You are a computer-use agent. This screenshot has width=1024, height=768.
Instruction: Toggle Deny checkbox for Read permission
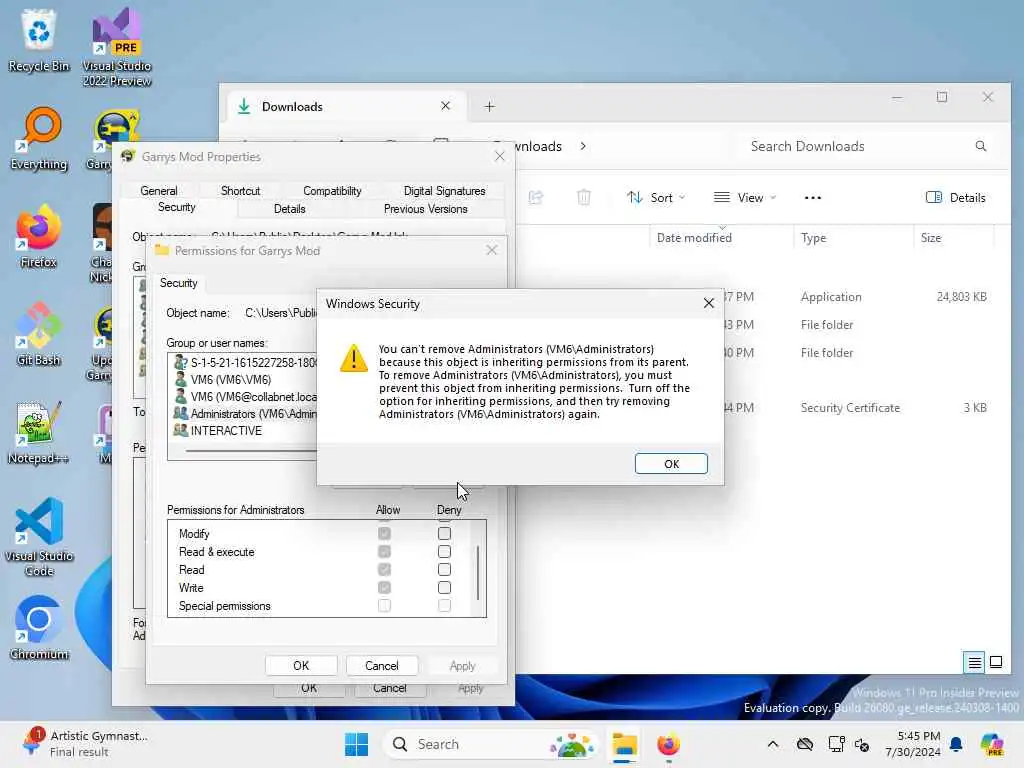(444, 569)
